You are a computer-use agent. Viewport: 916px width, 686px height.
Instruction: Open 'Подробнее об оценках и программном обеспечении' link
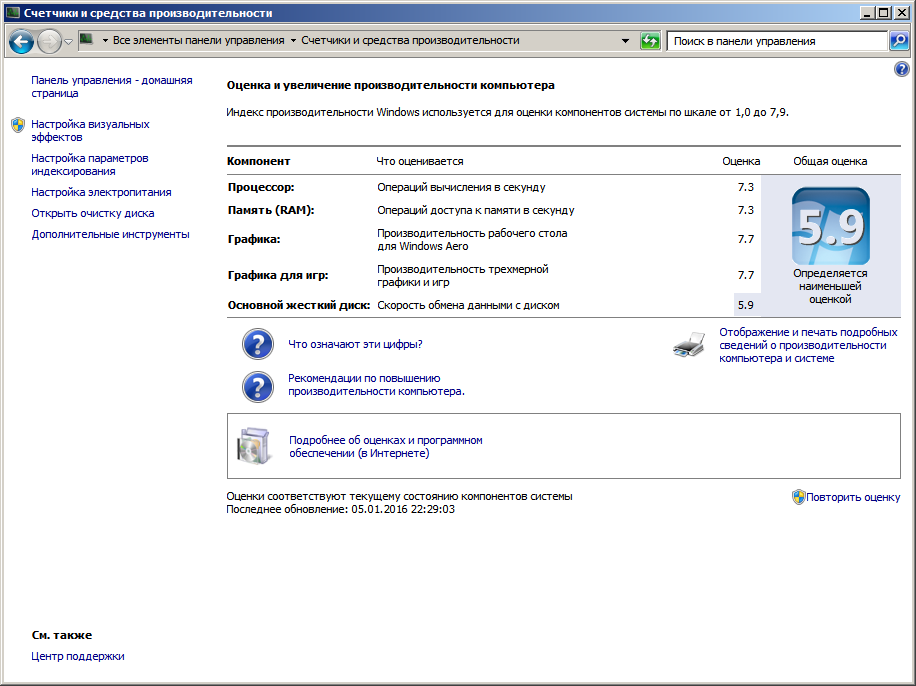(x=386, y=446)
